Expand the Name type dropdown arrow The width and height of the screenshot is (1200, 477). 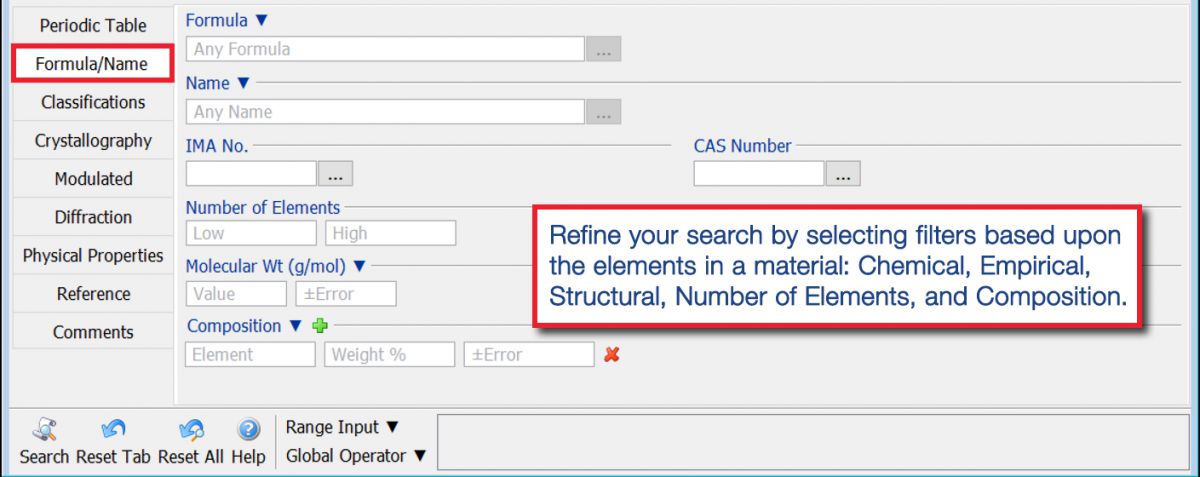point(243,83)
